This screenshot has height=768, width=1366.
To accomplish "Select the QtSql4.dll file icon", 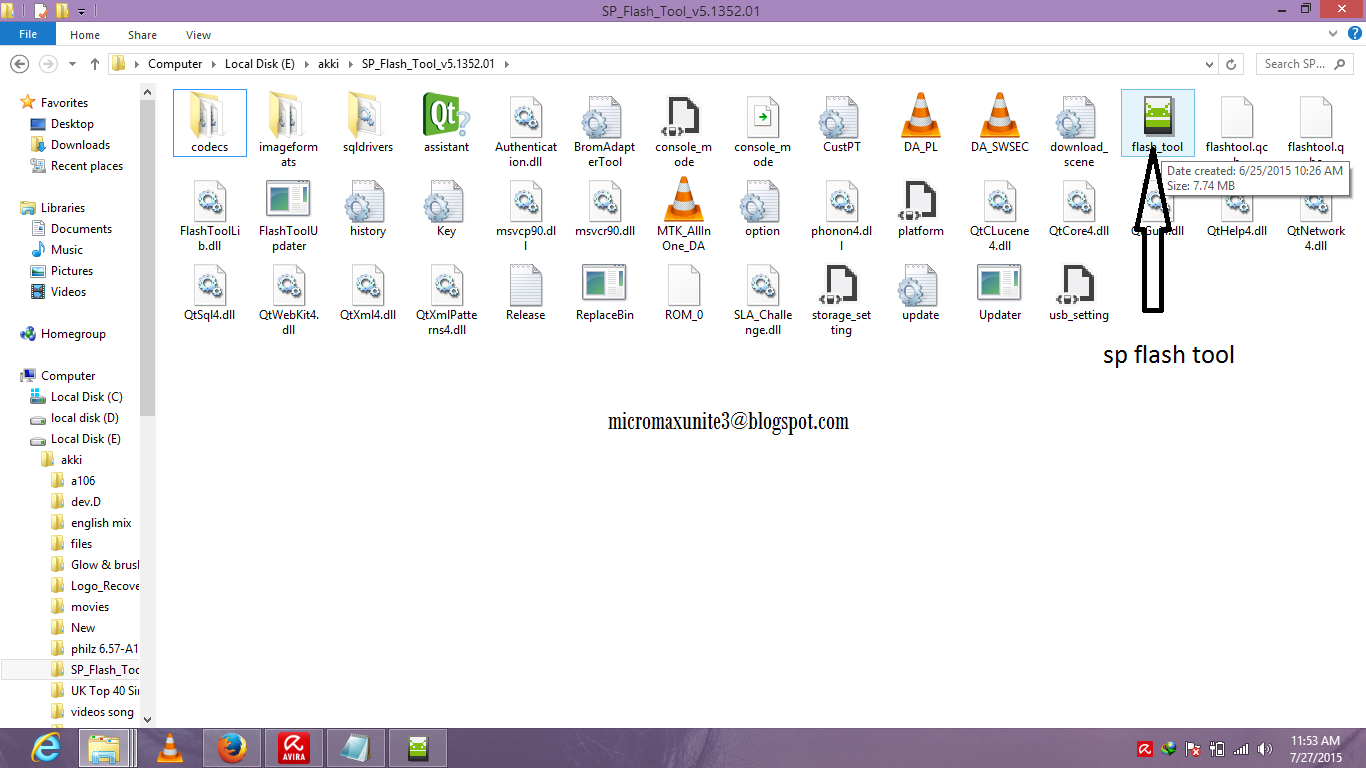I will pos(209,283).
